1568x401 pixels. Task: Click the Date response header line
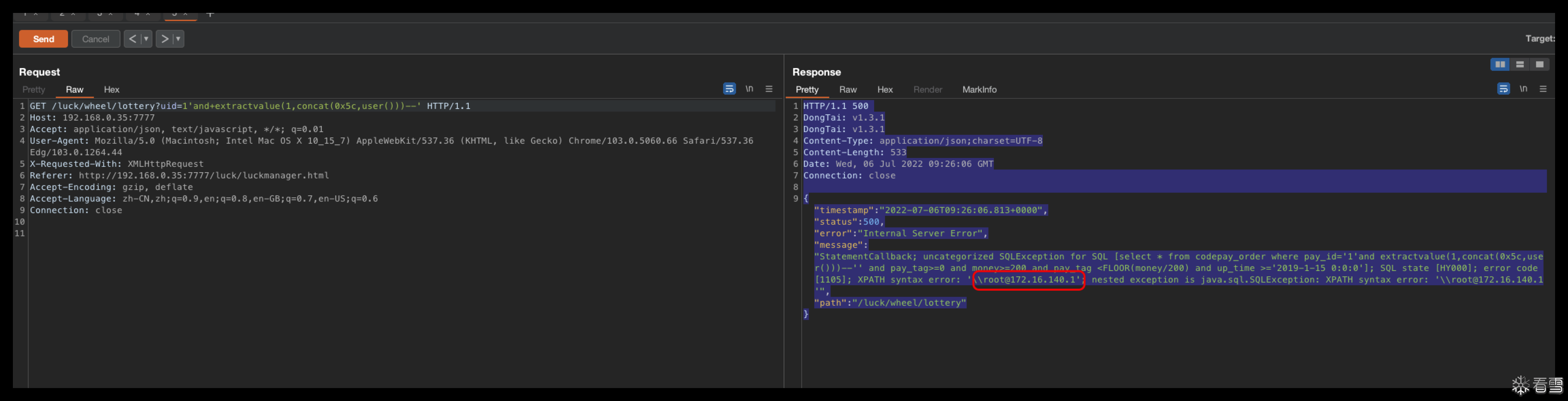[898, 164]
